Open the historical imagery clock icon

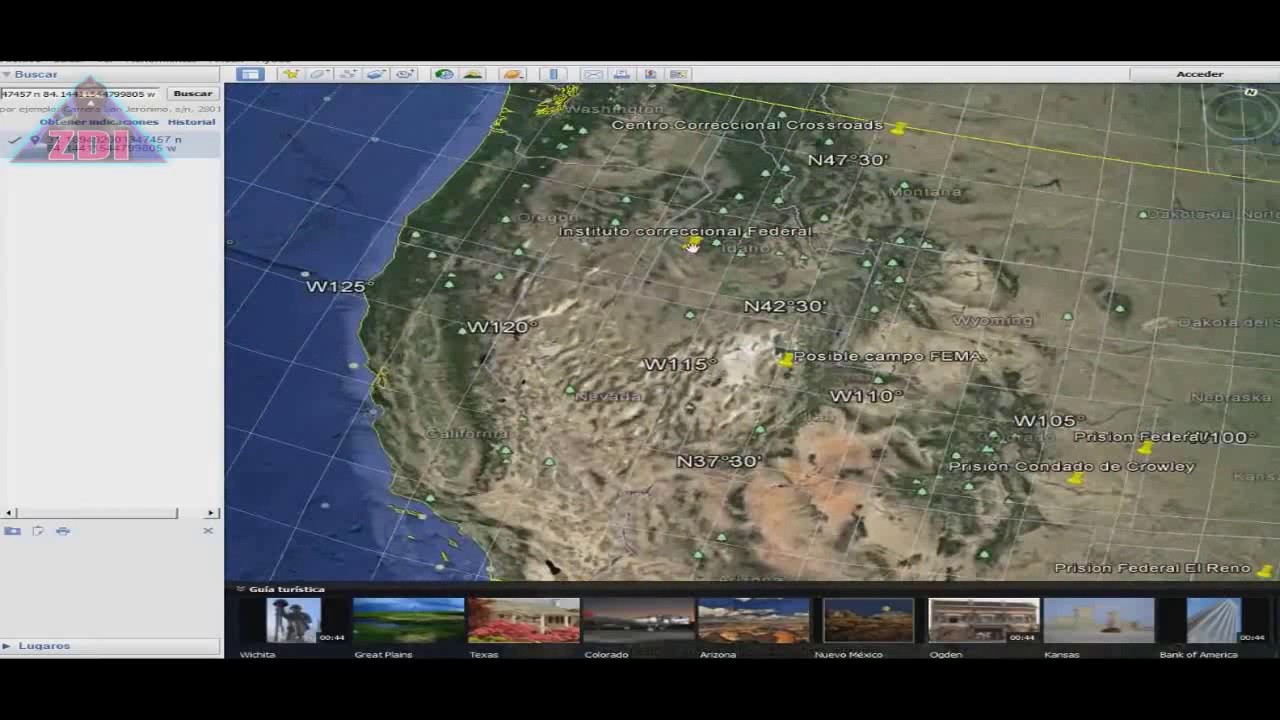444,74
